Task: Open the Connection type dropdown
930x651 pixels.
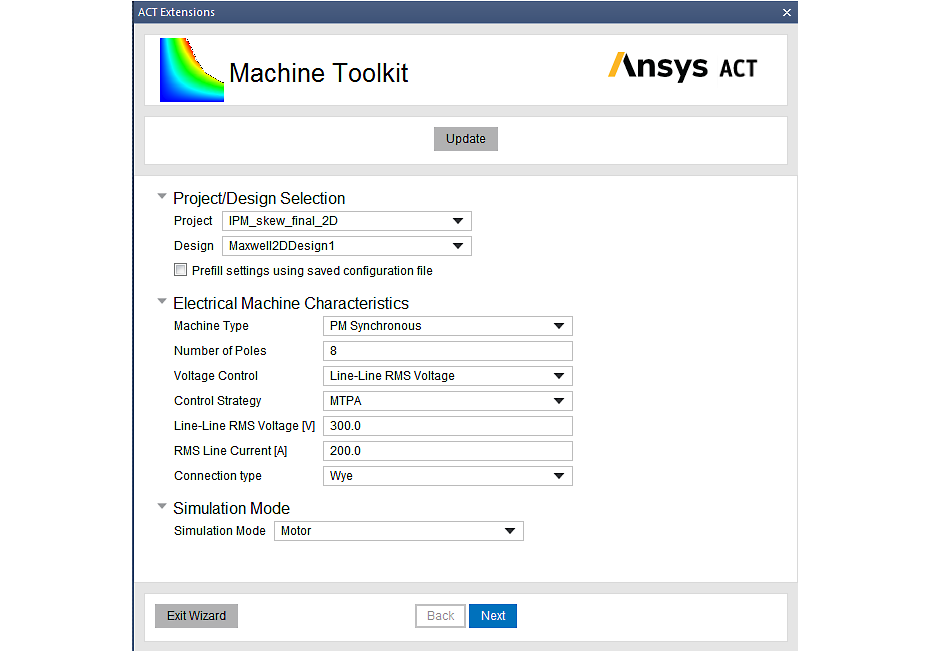Action: pos(448,476)
